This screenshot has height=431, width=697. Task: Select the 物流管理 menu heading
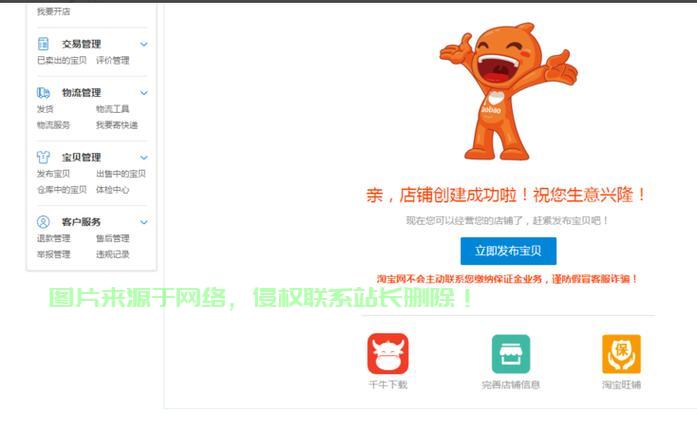pos(81,92)
